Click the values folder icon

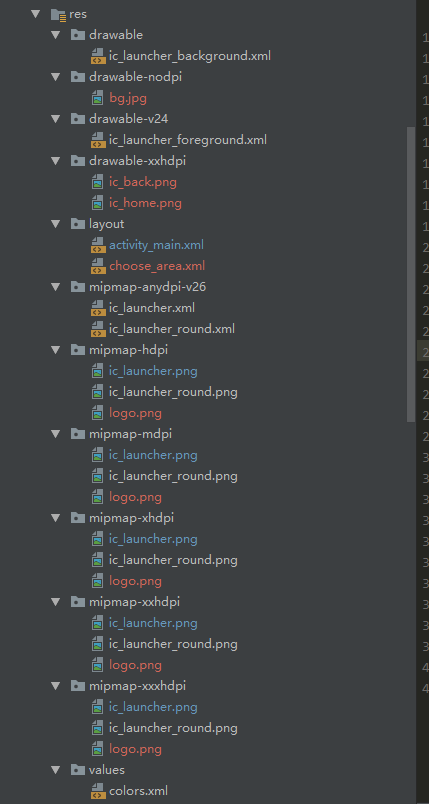[78, 770]
